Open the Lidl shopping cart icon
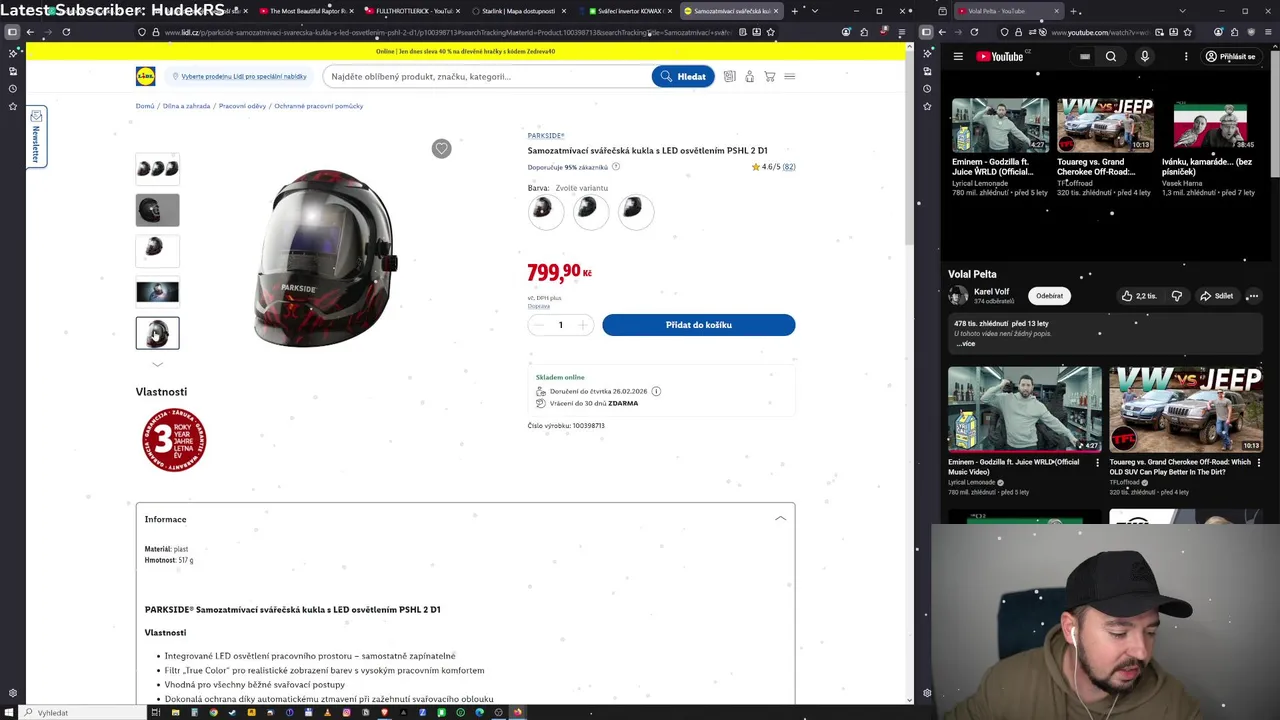 (769, 76)
